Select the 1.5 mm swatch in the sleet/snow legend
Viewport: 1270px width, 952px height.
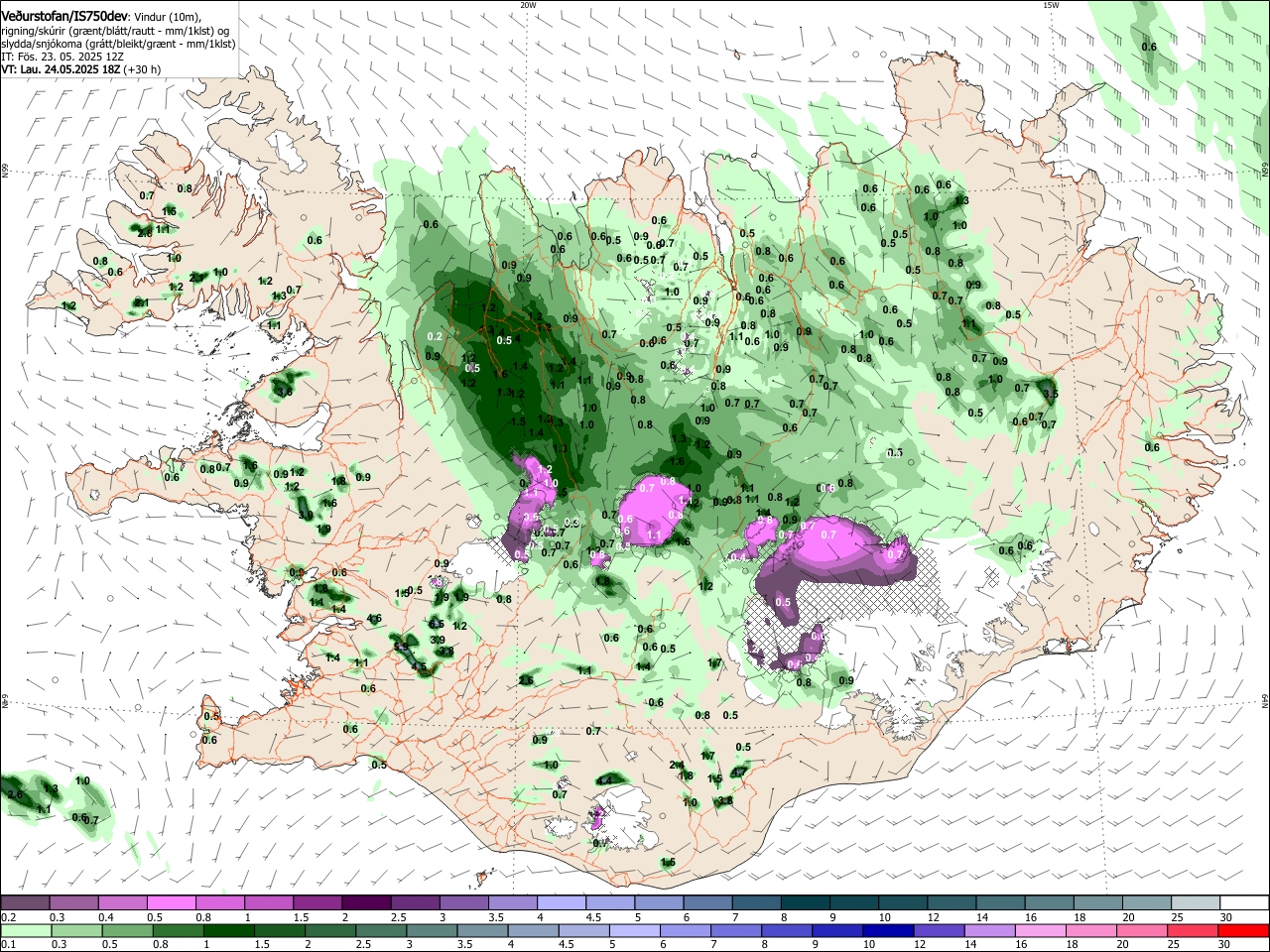point(317,902)
